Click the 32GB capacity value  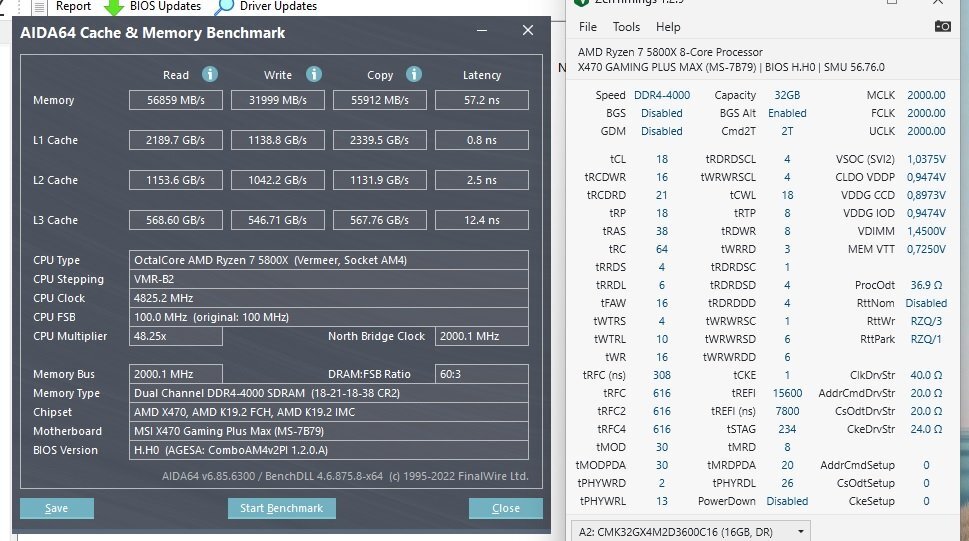pyautogui.click(x=787, y=95)
